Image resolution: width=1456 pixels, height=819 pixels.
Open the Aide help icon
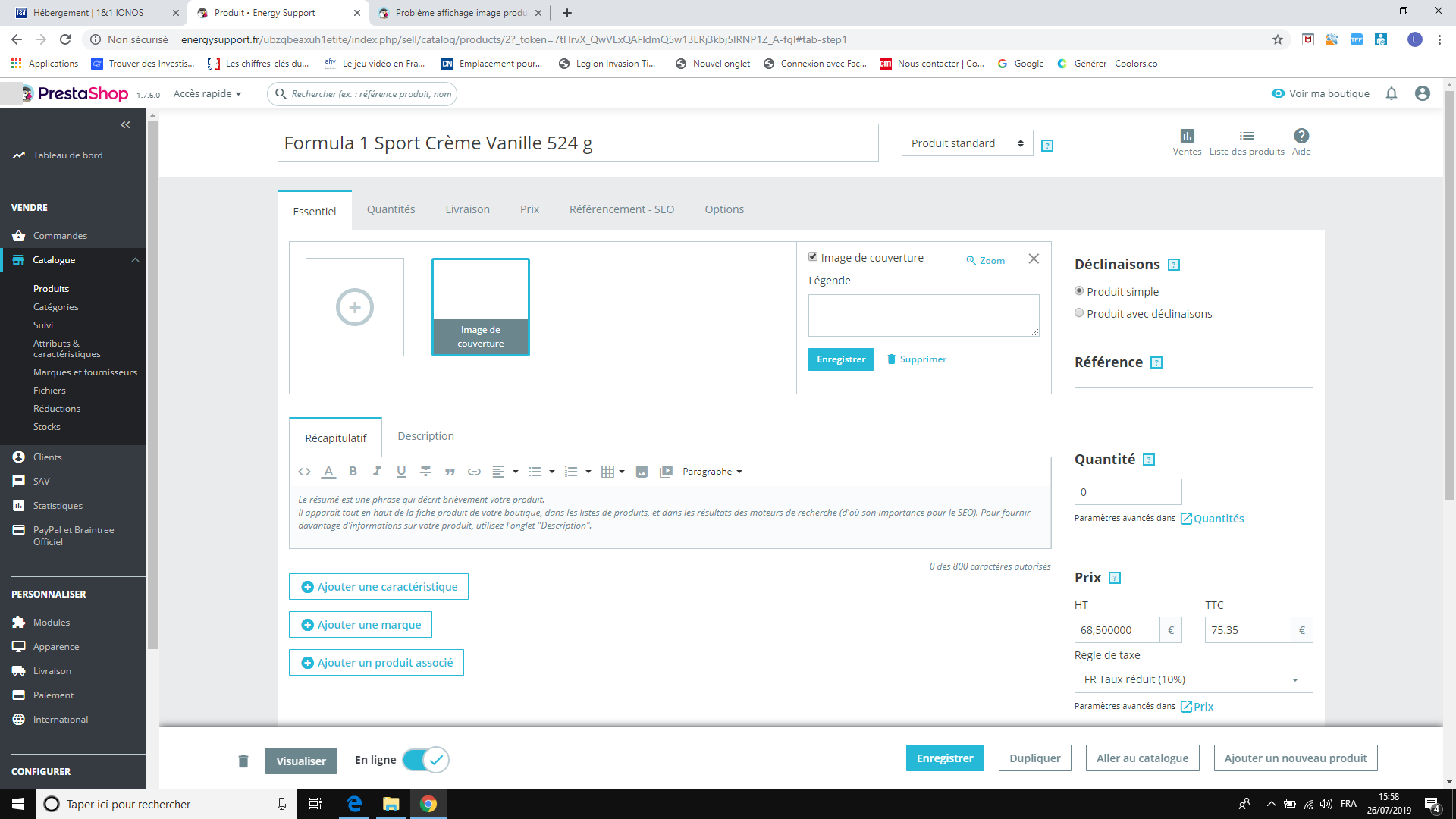pyautogui.click(x=1301, y=136)
